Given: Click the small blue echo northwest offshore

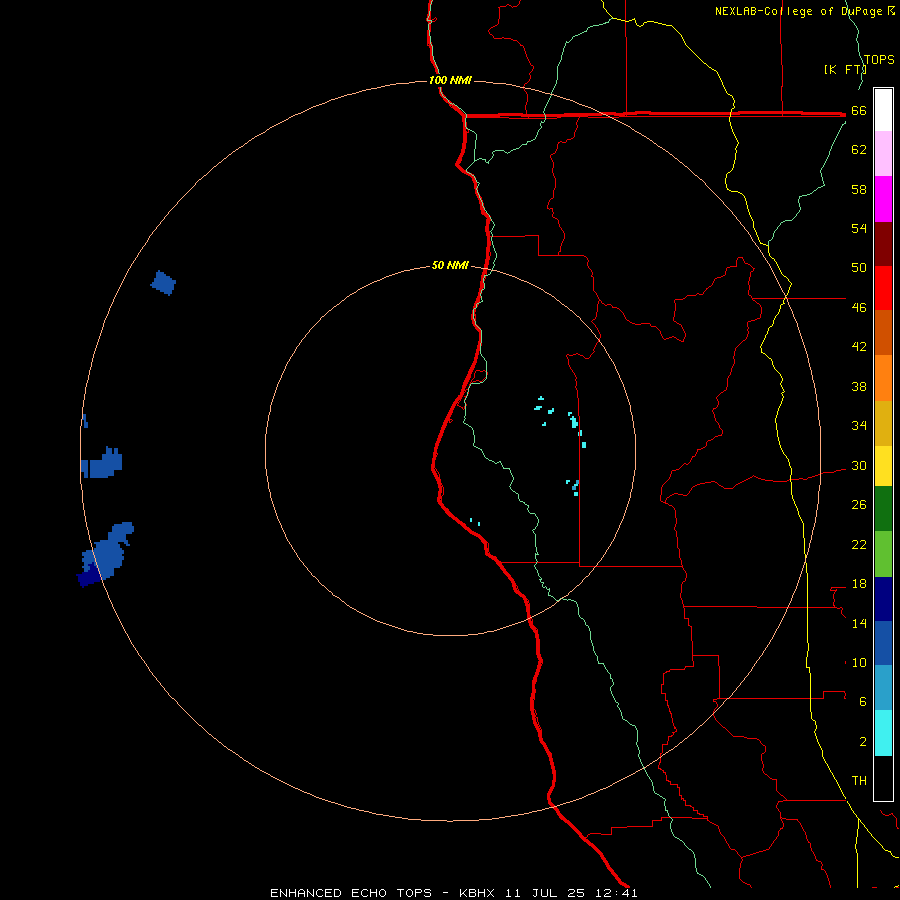Looking at the screenshot, I should coord(164,283).
